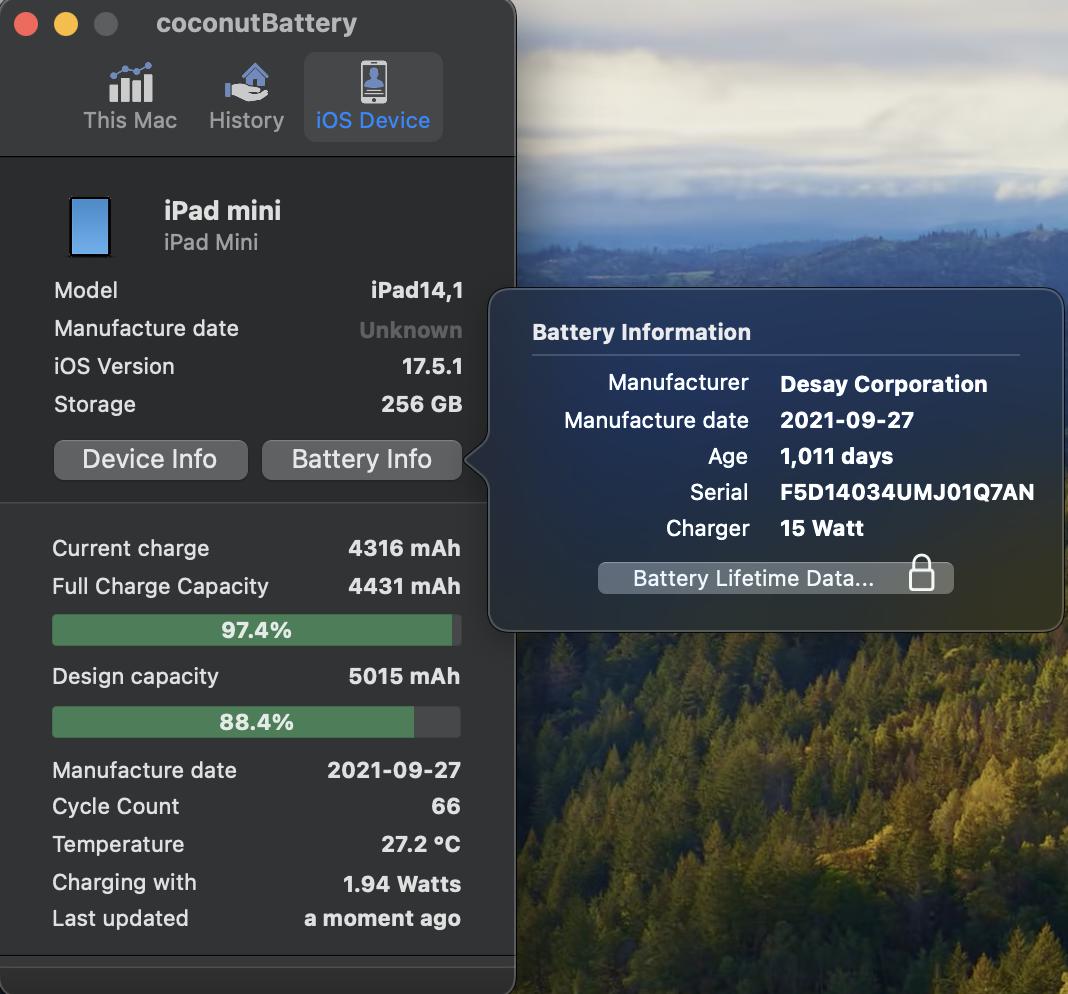The height and width of the screenshot is (994, 1068).
Task: Click Full Charge Capacity 4431 mAh value
Action: click(405, 586)
